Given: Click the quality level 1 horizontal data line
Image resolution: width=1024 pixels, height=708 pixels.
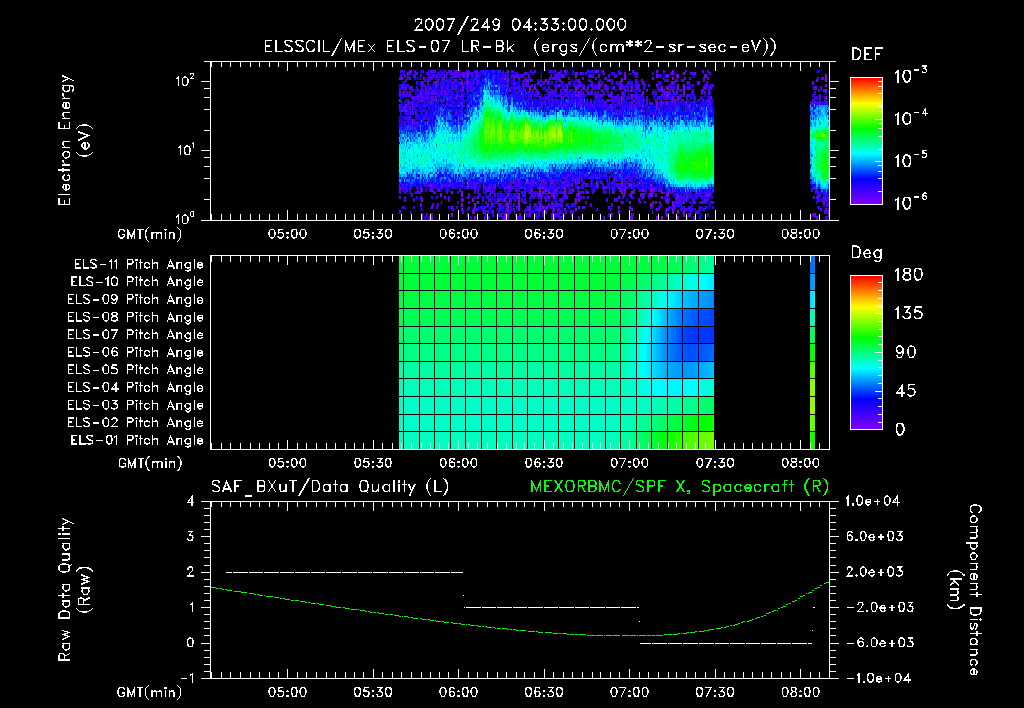Looking at the screenshot, I should (x=552, y=607).
